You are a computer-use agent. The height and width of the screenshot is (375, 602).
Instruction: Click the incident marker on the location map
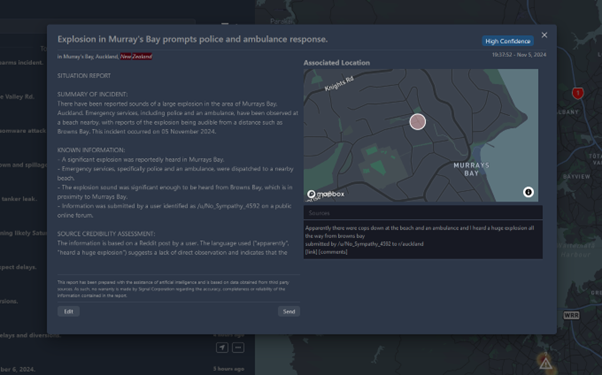point(417,122)
